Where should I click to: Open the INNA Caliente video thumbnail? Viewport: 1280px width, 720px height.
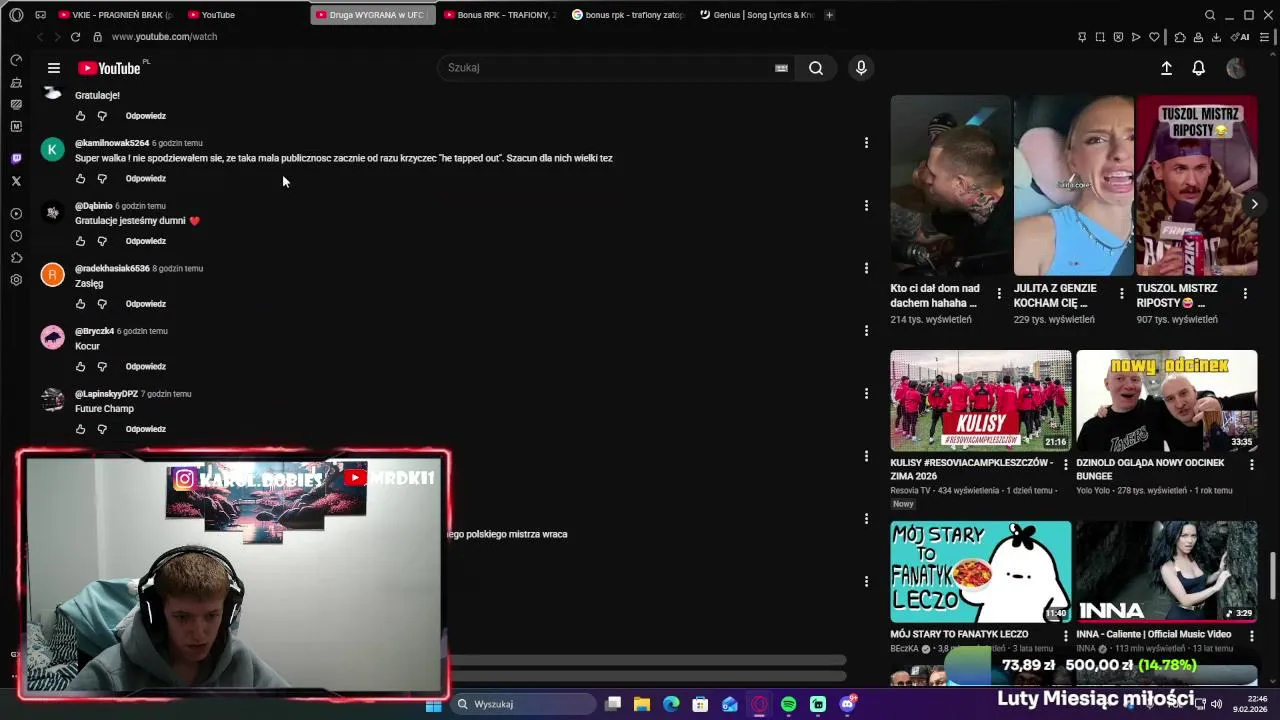point(1167,572)
